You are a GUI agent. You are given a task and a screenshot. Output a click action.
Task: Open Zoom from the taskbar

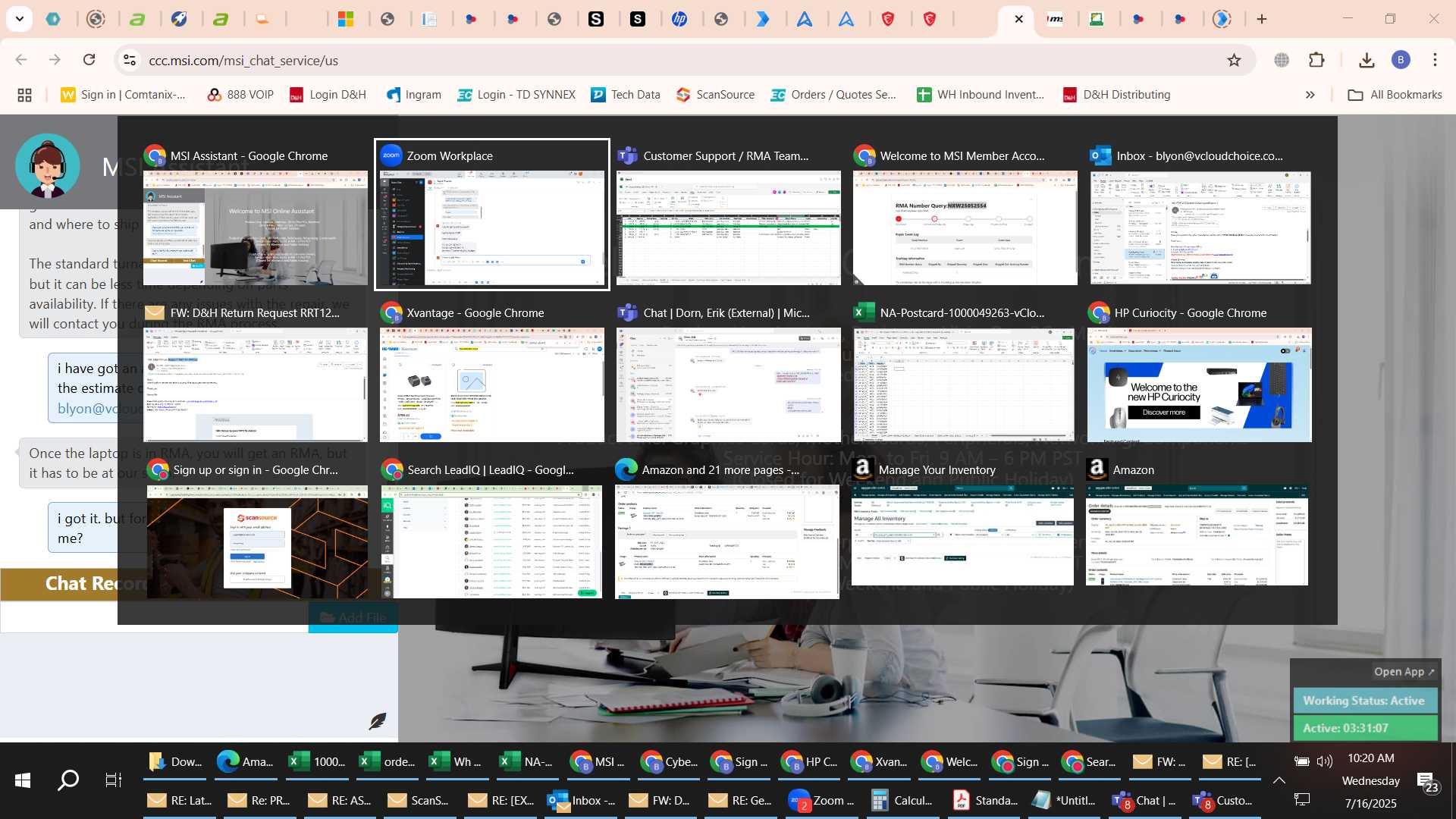coord(821,800)
